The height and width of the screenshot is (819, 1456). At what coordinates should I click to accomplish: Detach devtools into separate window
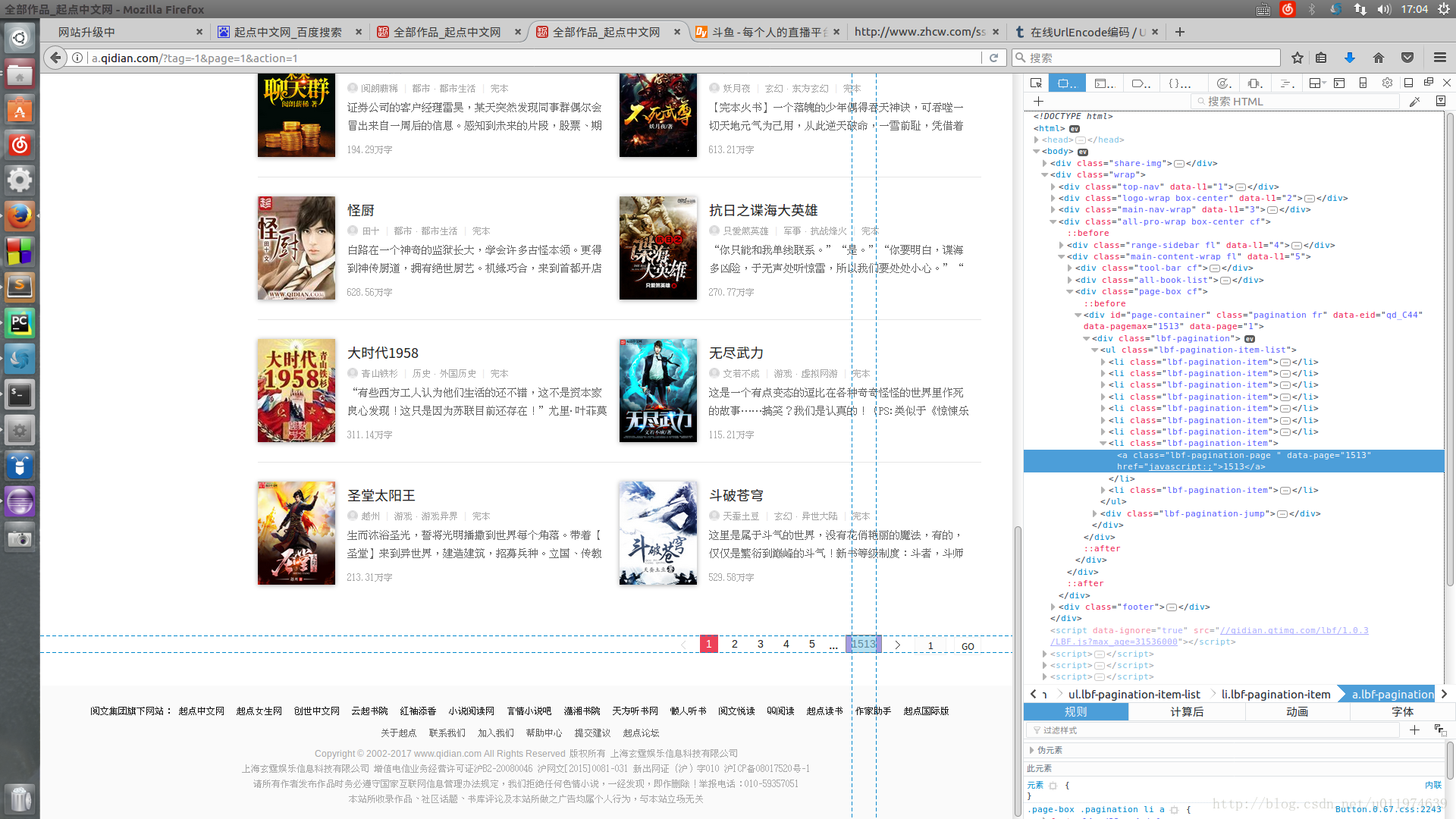point(1428,82)
